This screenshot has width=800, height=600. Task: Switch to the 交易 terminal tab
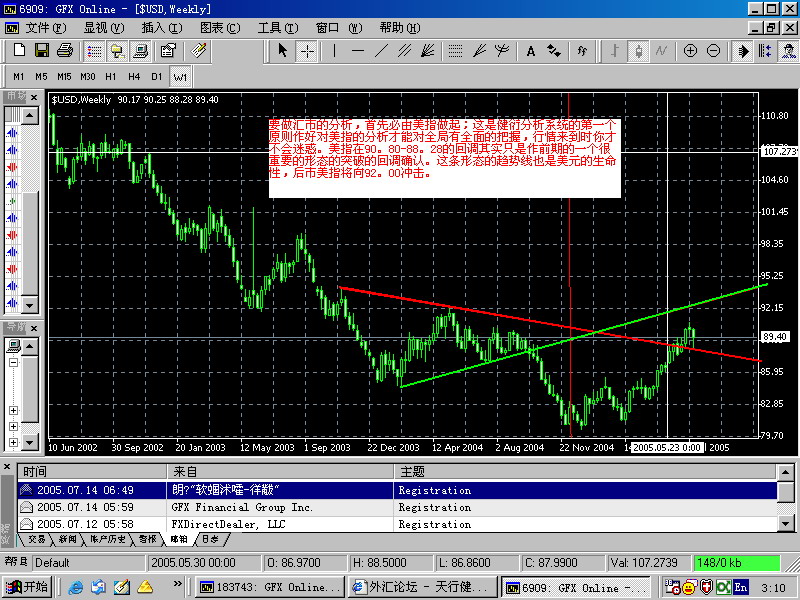pos(36,539)
